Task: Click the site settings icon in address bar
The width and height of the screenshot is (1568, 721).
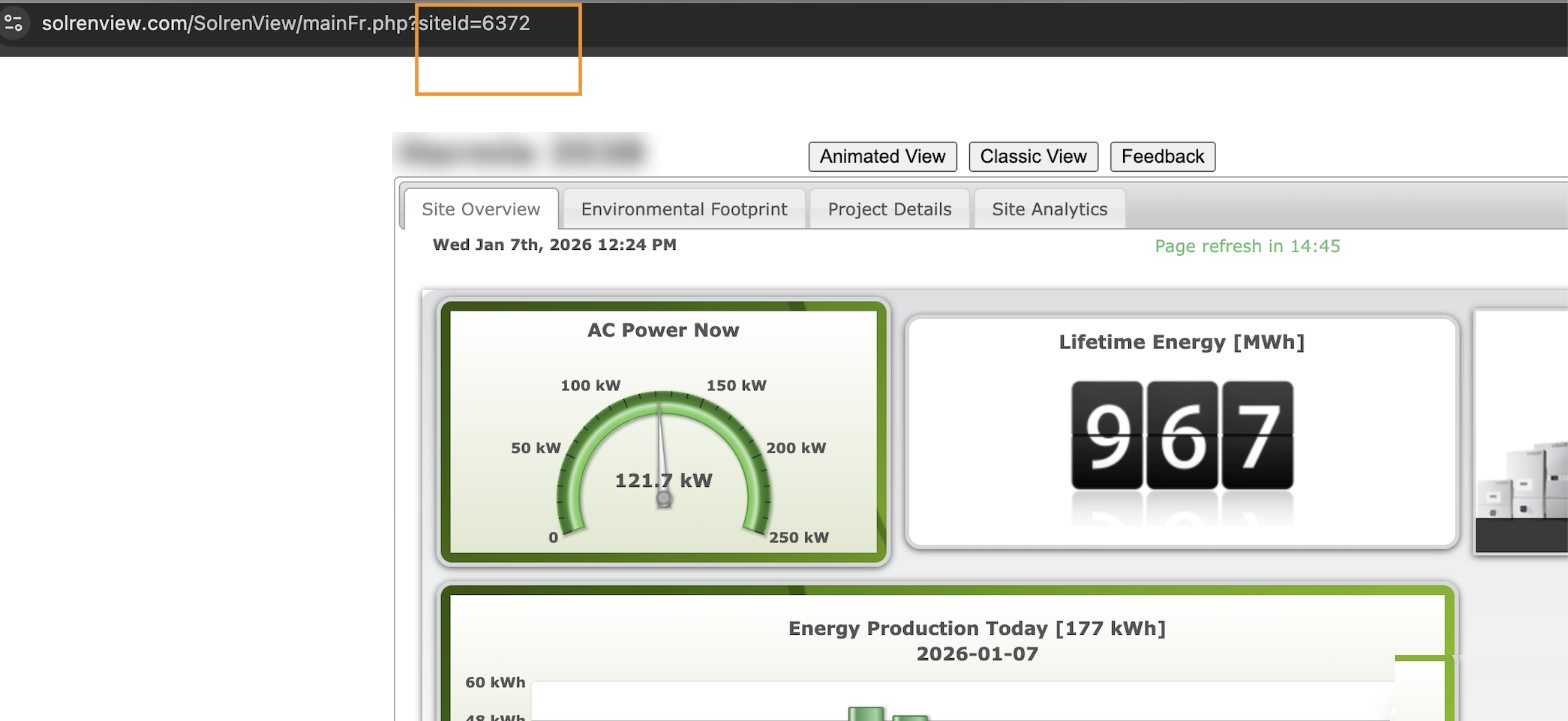Action: 13,23
